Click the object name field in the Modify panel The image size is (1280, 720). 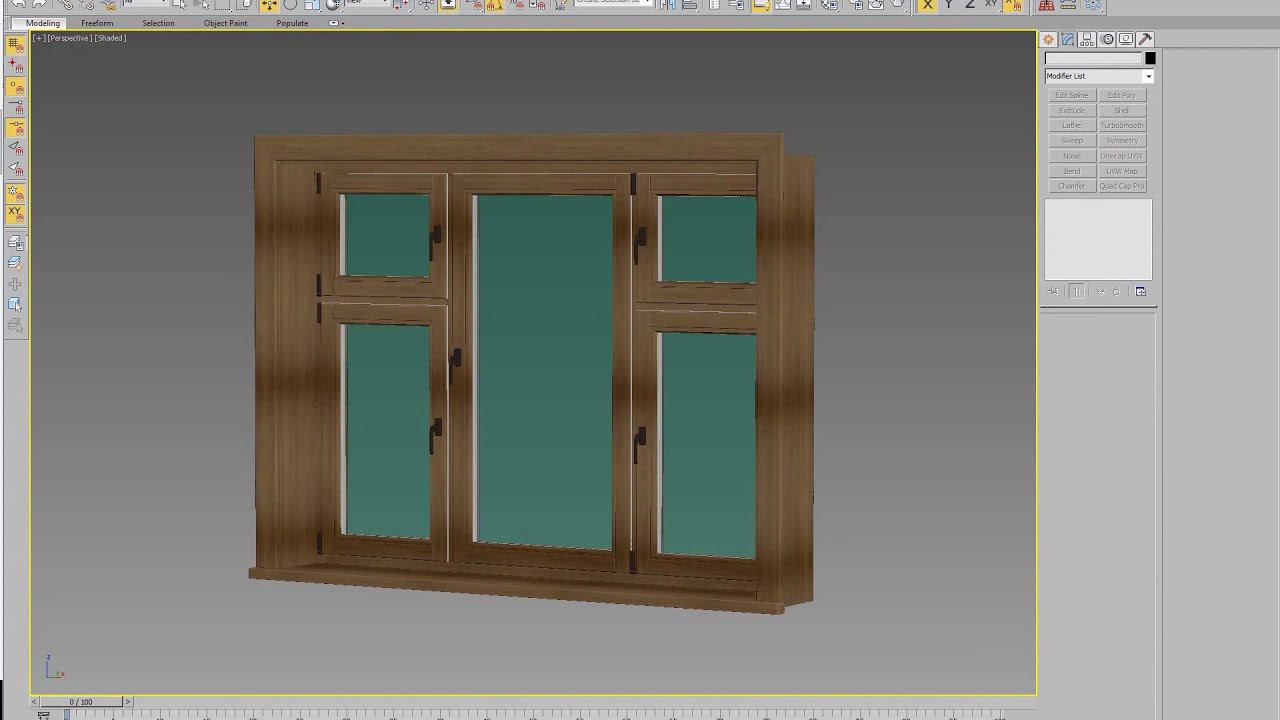[x=1093, y=58]
